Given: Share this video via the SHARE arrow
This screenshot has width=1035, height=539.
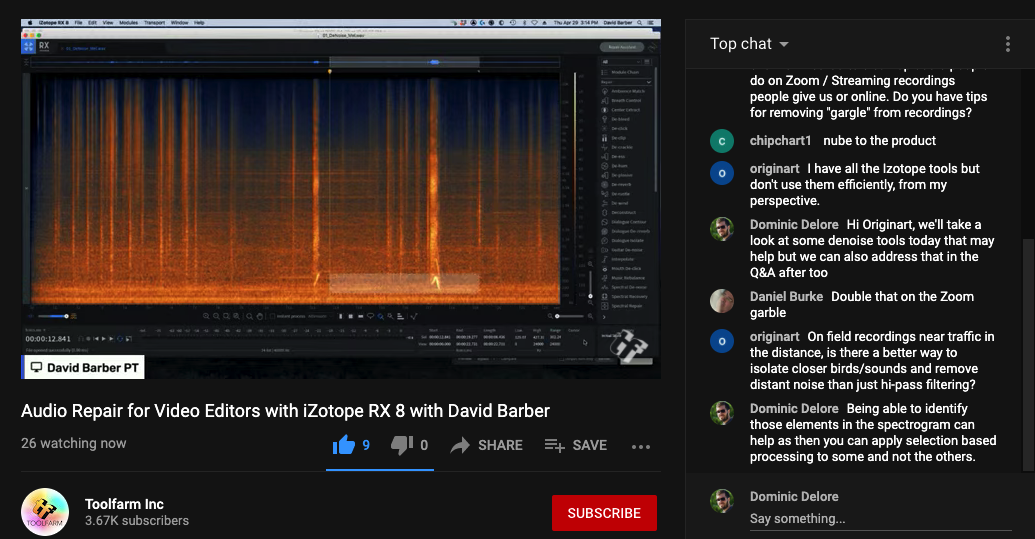Looking at the screenshot, I should point(486,445).
